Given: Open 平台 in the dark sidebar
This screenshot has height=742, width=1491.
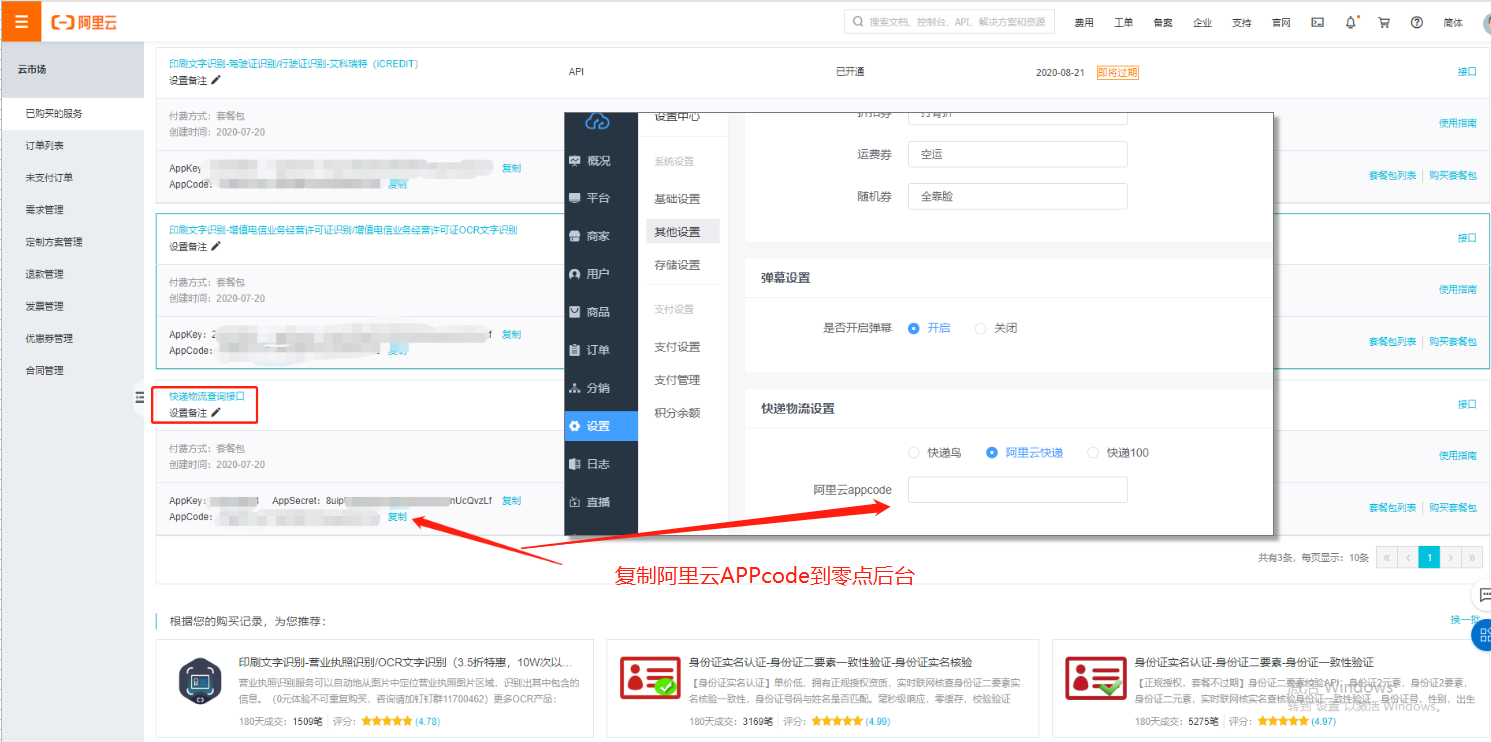Looking at the screenshot, I should coord(600,198).
